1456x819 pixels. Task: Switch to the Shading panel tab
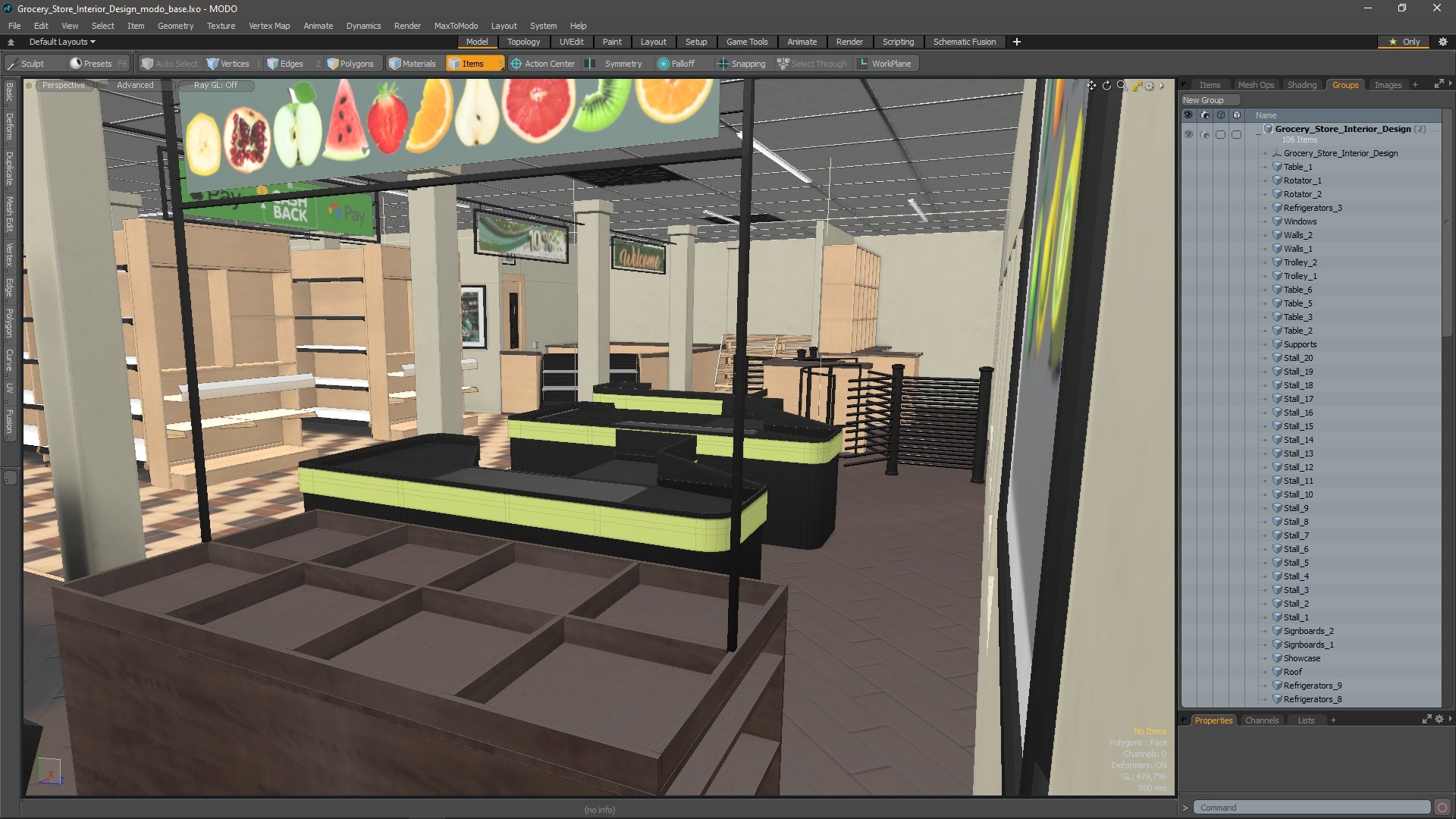(1301, 85)
